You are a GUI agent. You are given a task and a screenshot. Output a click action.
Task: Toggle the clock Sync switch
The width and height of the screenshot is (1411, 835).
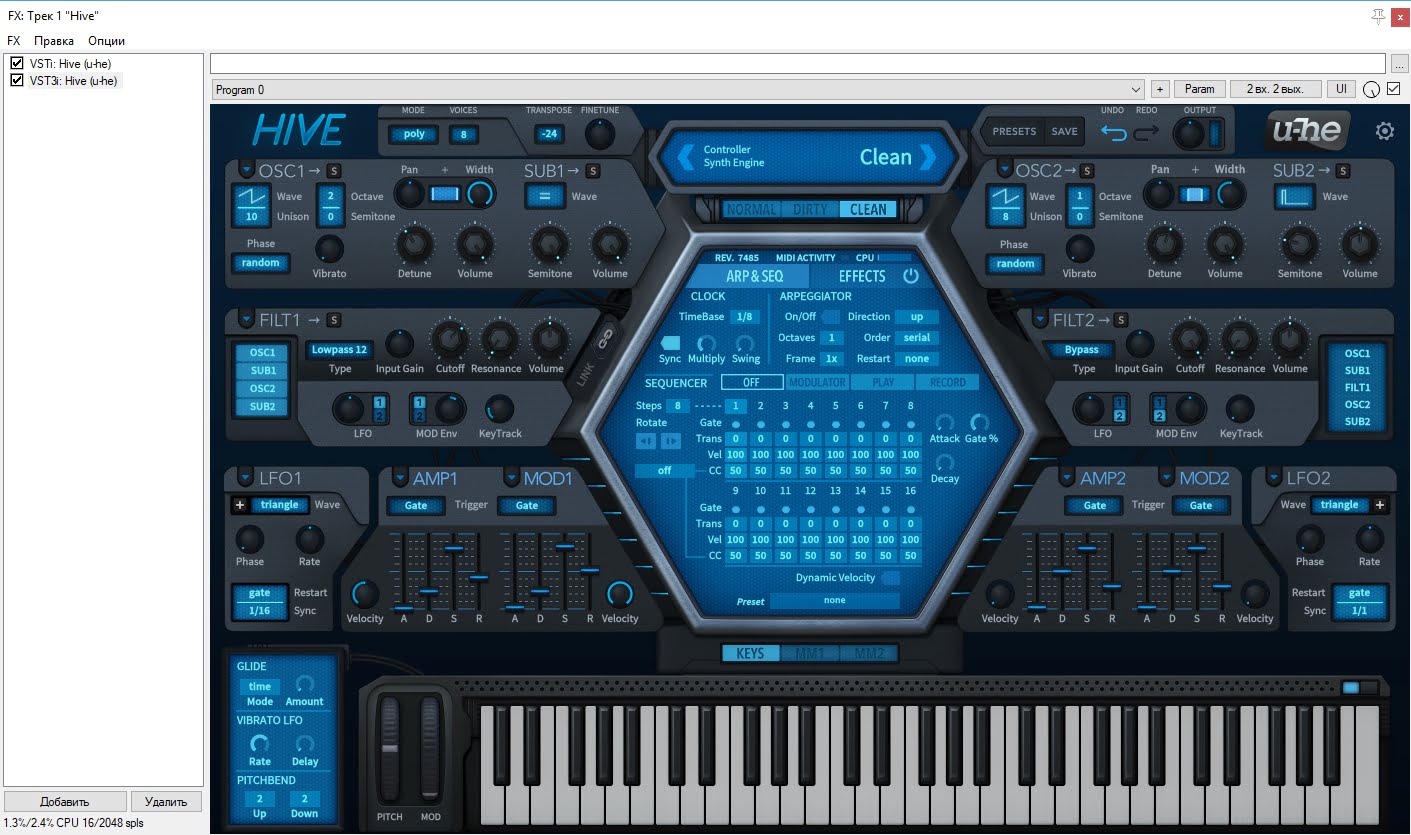click(669, 343)
